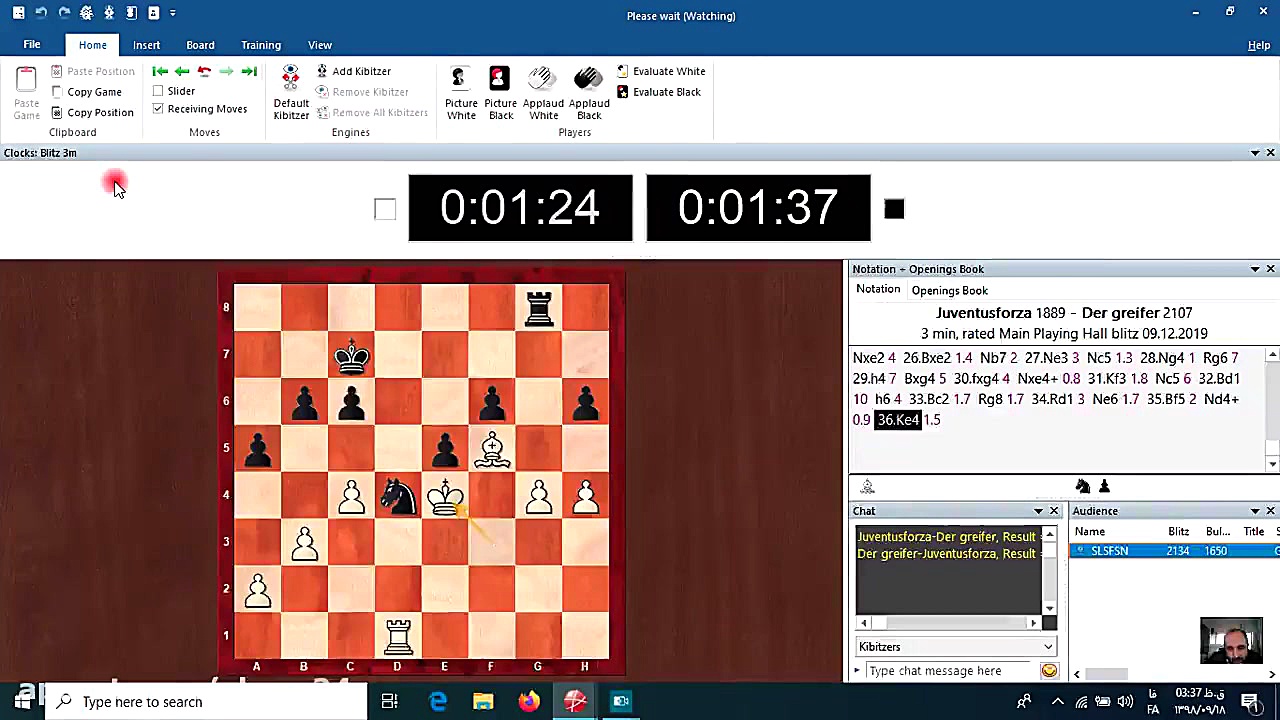Sort audience by Name column

[1090, 532]
